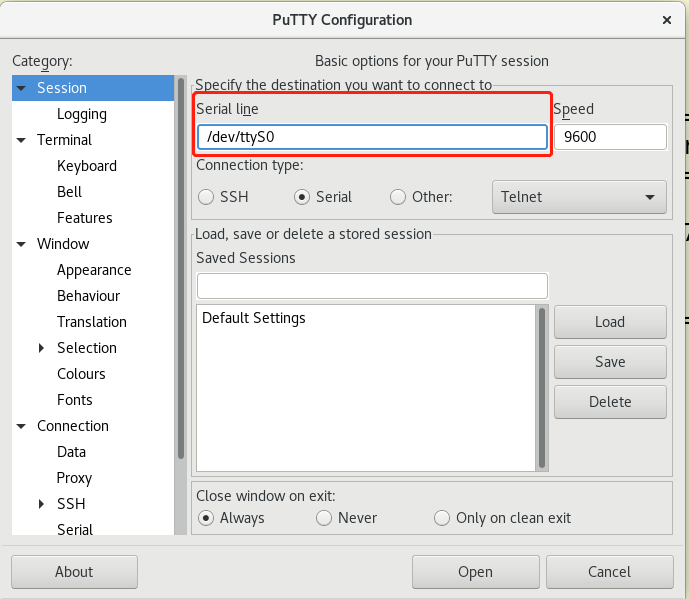Expand the Selection subcategory arrow

[41, 348]
